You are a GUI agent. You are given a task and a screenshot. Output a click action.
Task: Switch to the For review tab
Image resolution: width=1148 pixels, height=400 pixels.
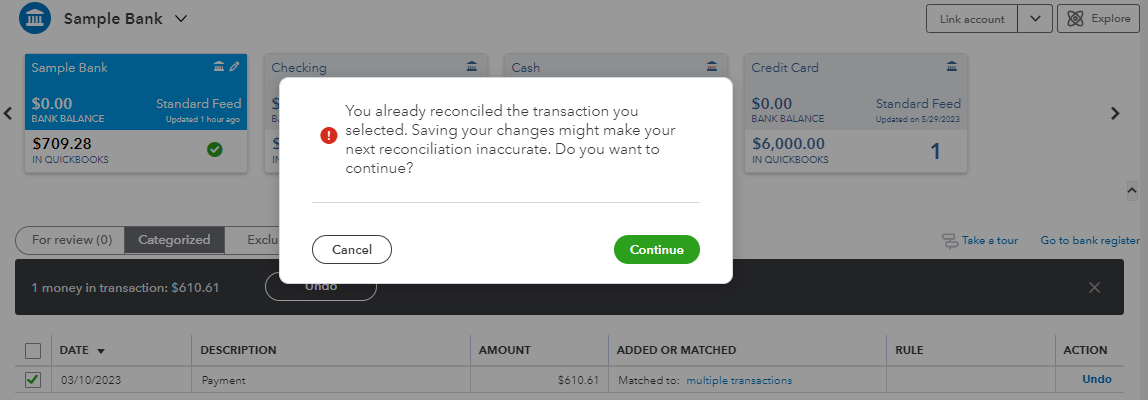click(72, 240)
